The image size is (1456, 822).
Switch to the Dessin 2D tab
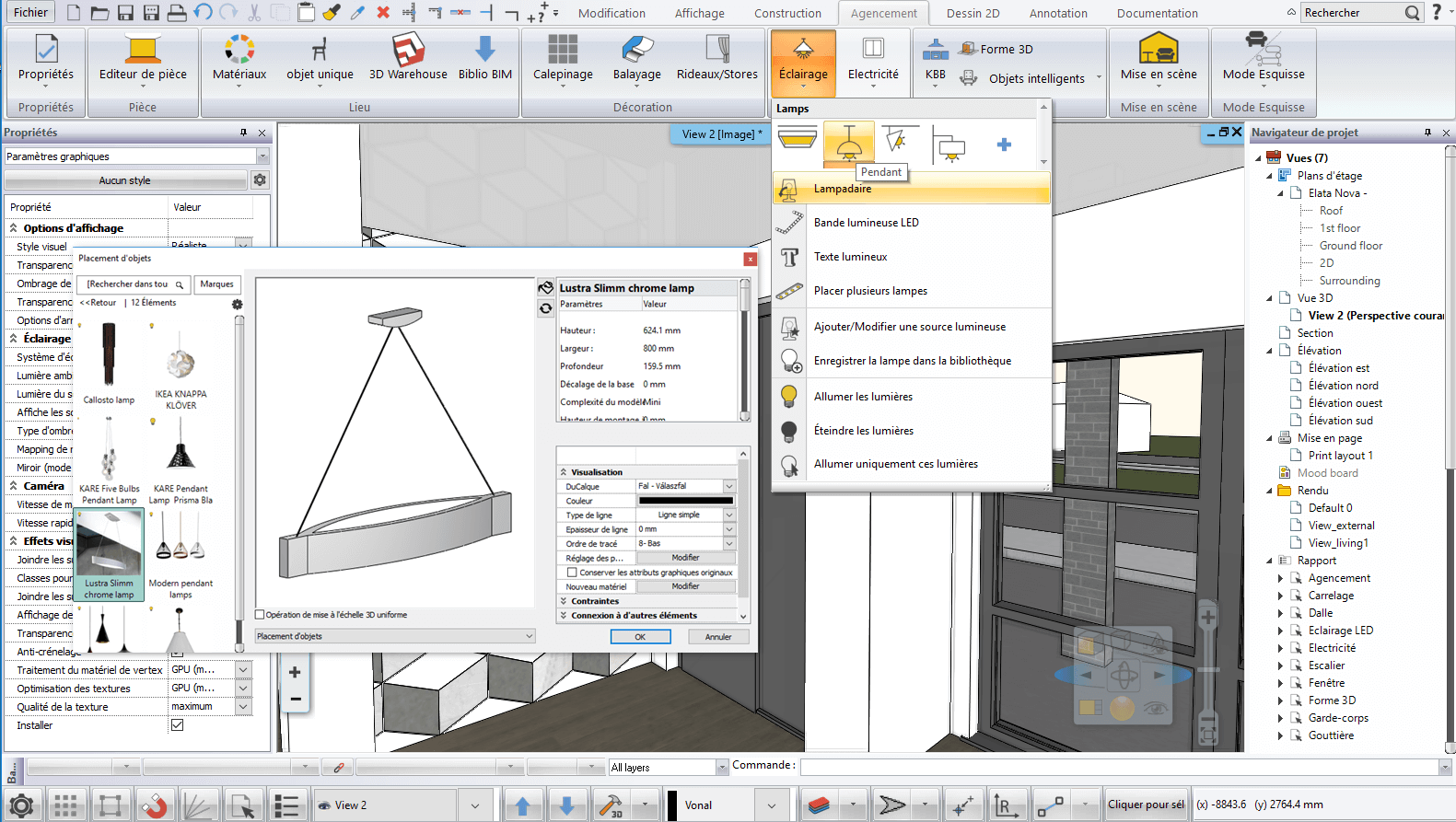(x=973, y=13)
